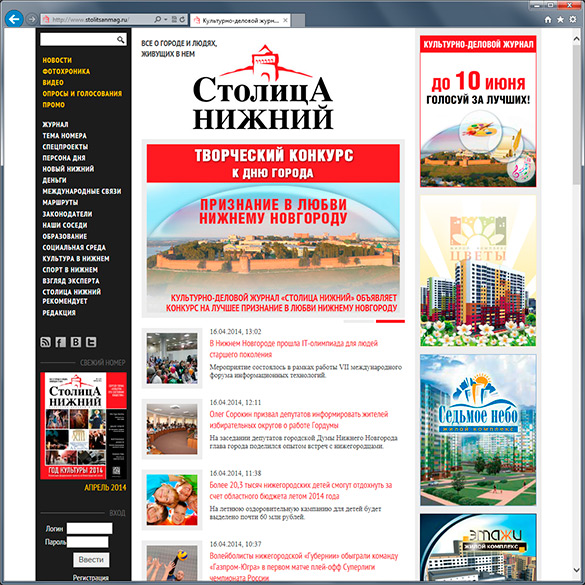Open the Взгляд эксперта section
Screen dimensions: 585x585
71,281
